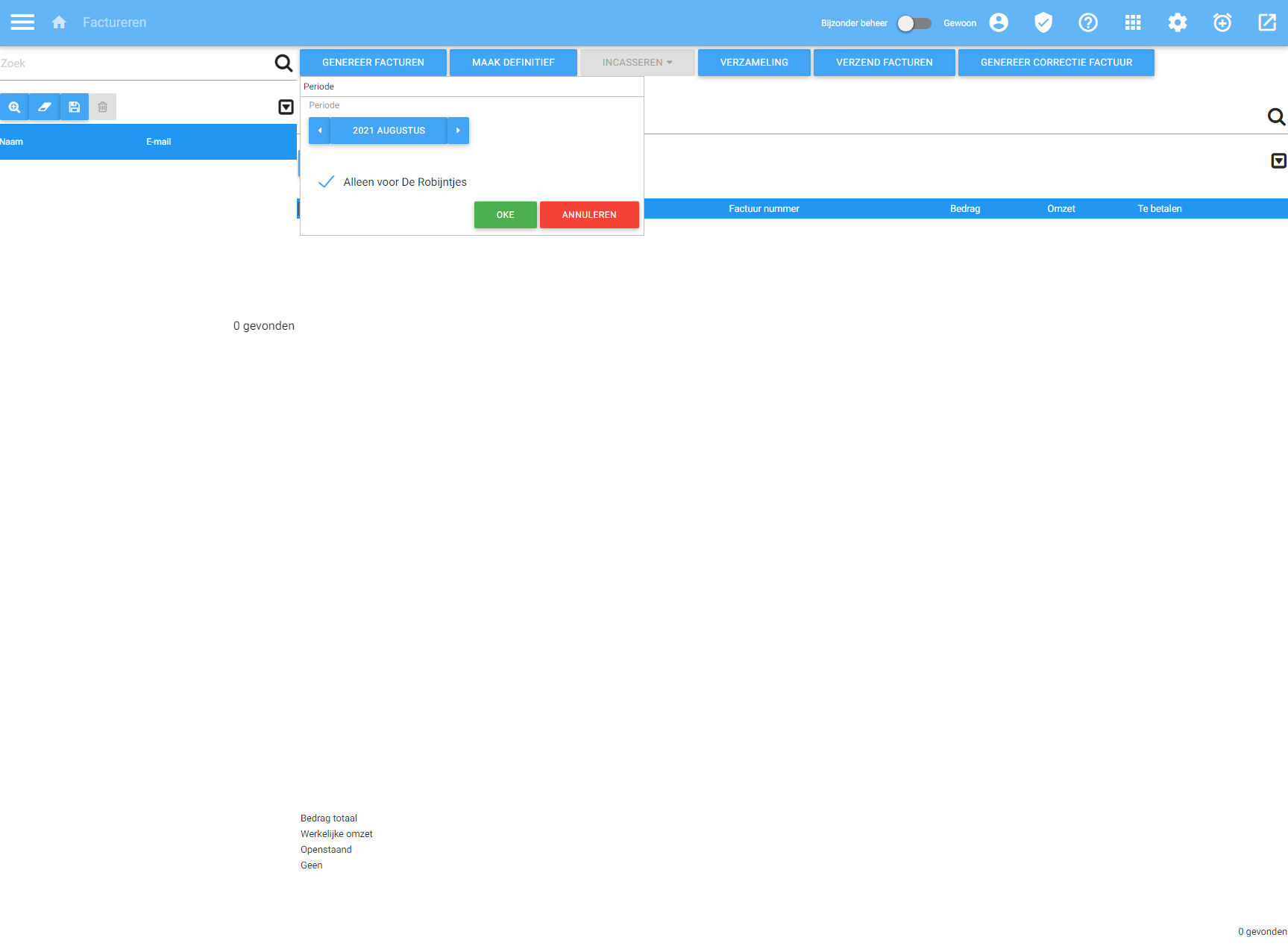Click the Verzameling button
The height and width of the screenshot is (952, 1288).
[x=753, y=62]
